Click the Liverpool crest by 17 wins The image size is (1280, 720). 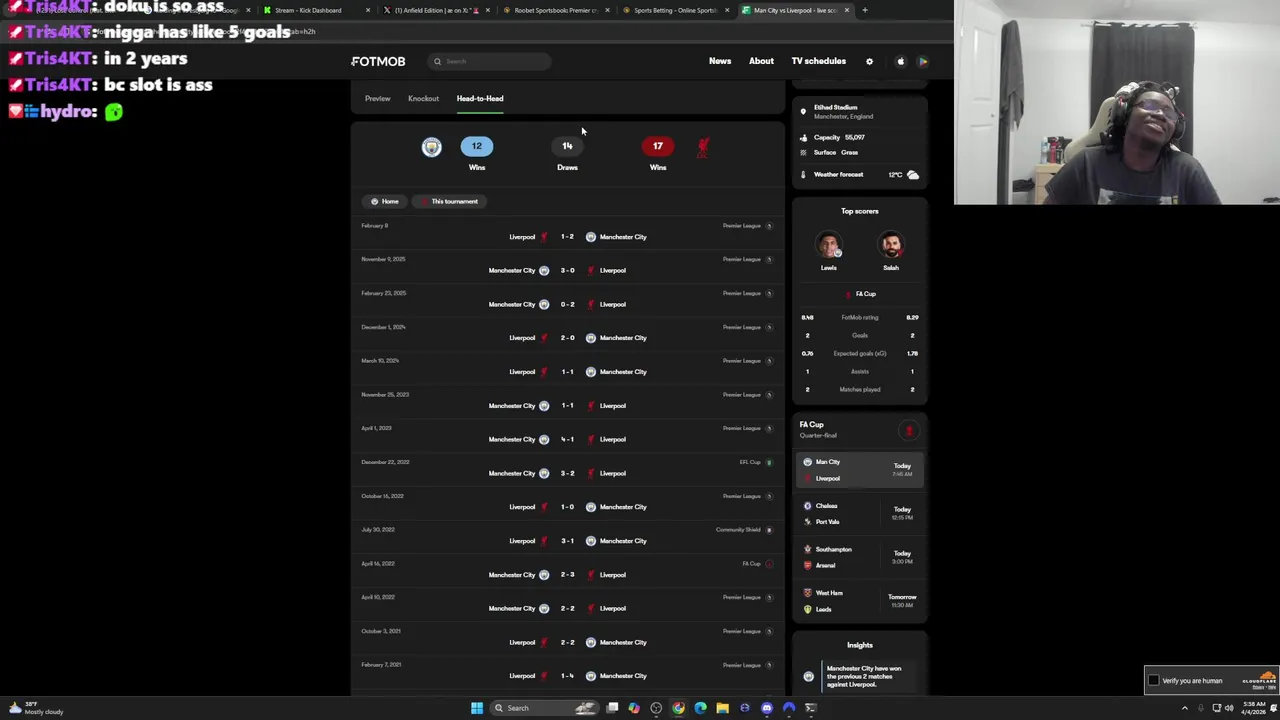pos(702,148)
